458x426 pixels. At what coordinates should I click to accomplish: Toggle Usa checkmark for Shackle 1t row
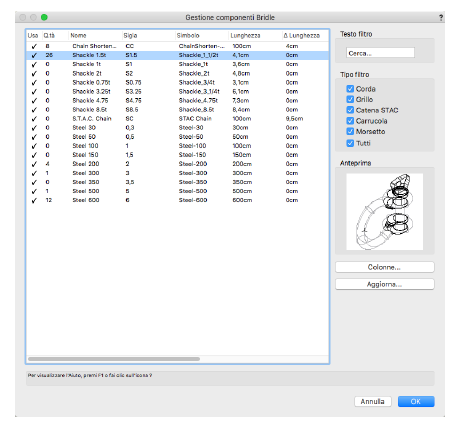coord(34,64)
